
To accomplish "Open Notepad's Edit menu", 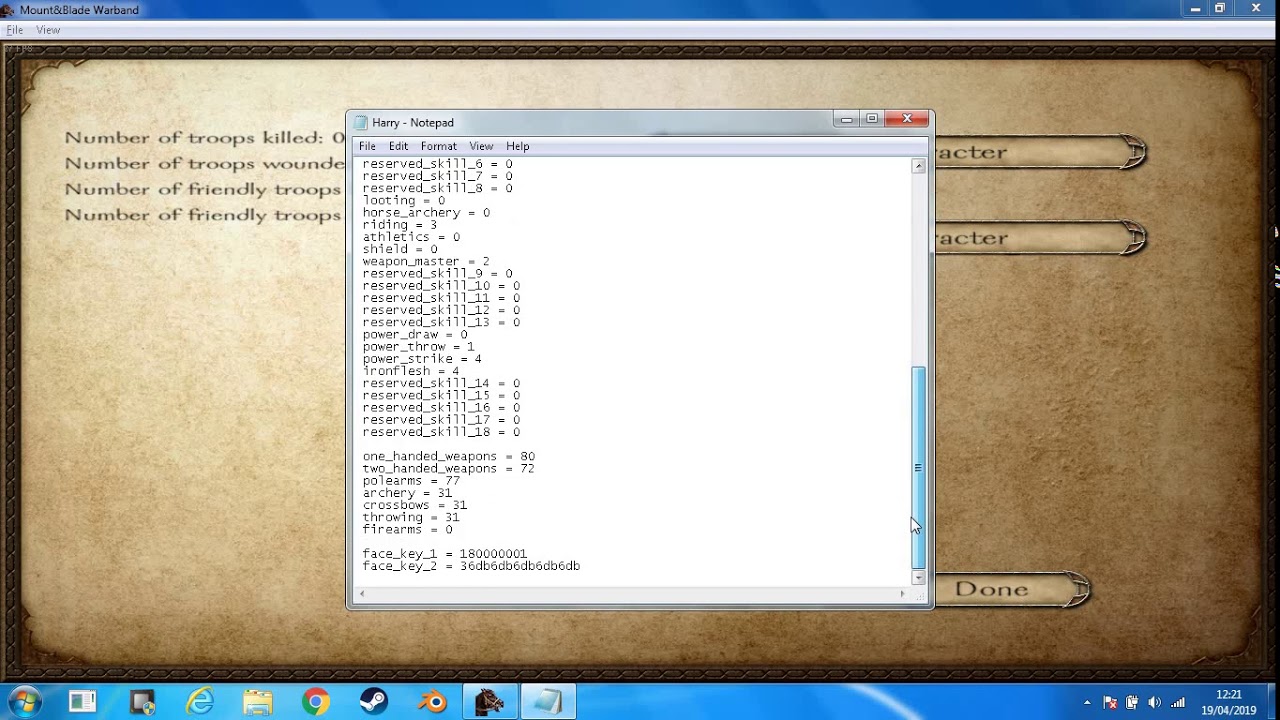I will 398,146.
